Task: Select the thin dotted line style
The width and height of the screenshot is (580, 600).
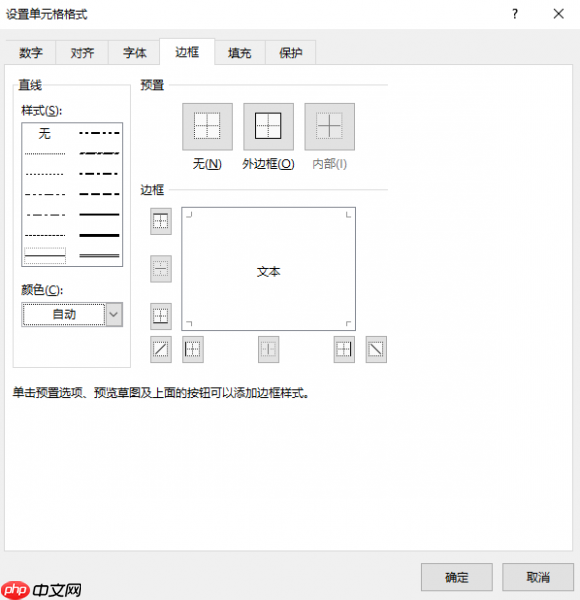Action: click(x=45, y=174)
